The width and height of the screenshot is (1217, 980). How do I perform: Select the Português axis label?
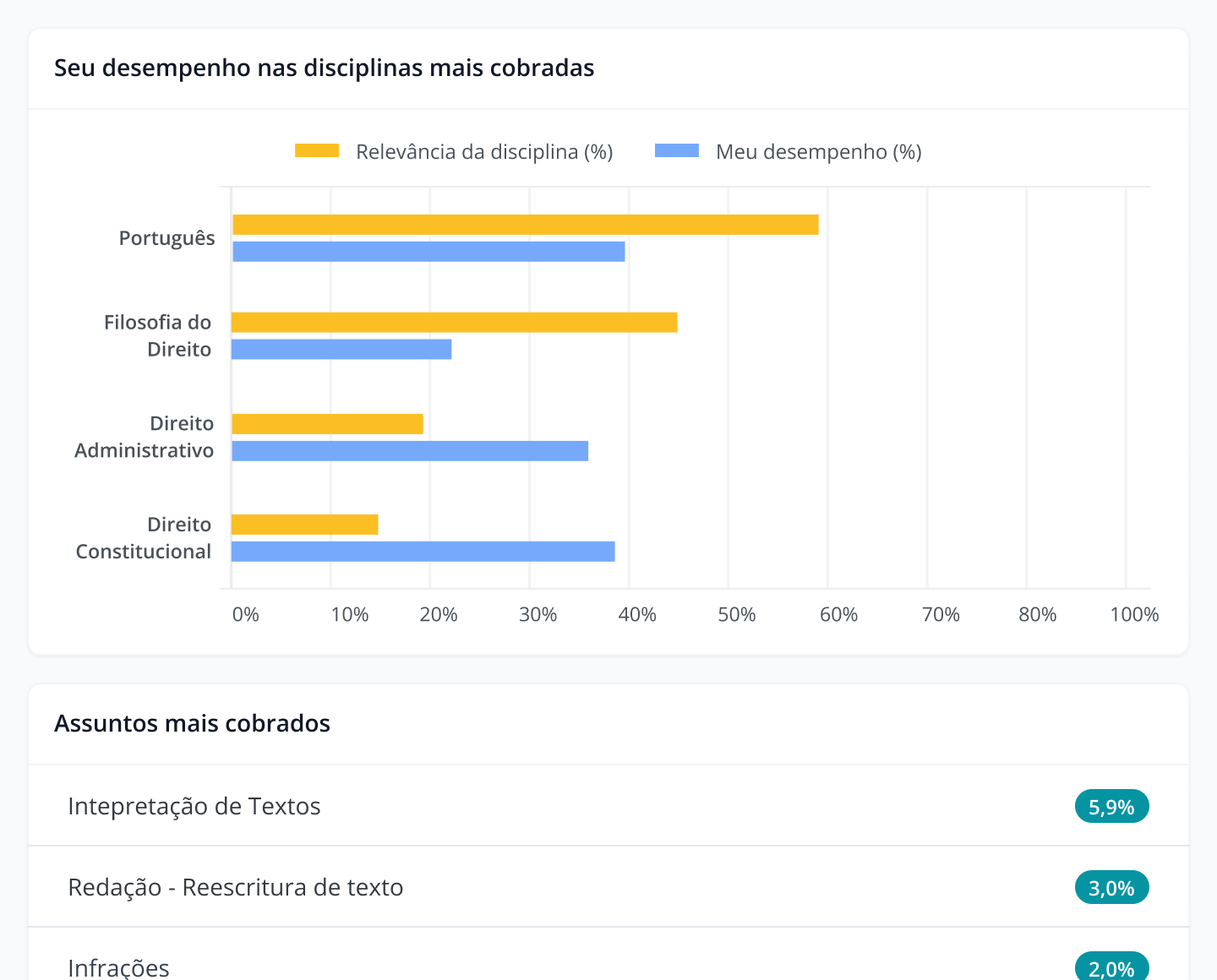click(166, 237)
